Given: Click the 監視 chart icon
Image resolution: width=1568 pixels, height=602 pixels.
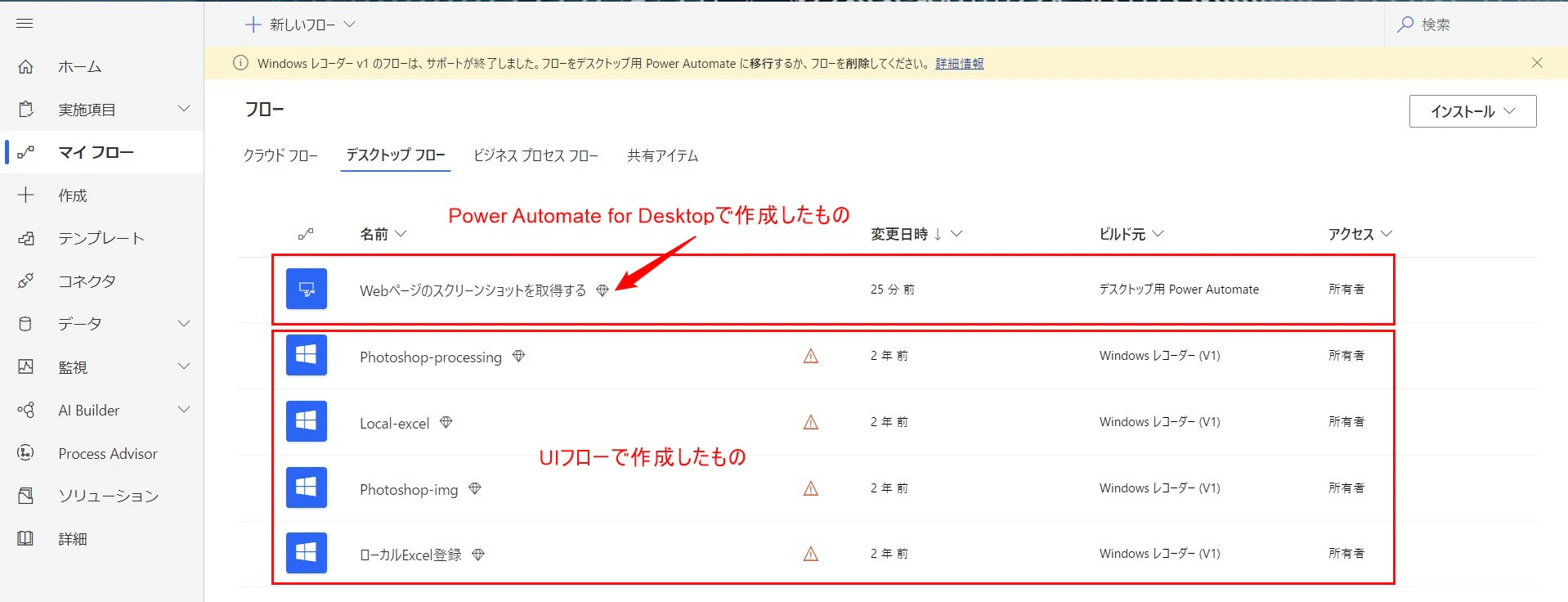Looking at the screenshot, I should pos(25,366).
